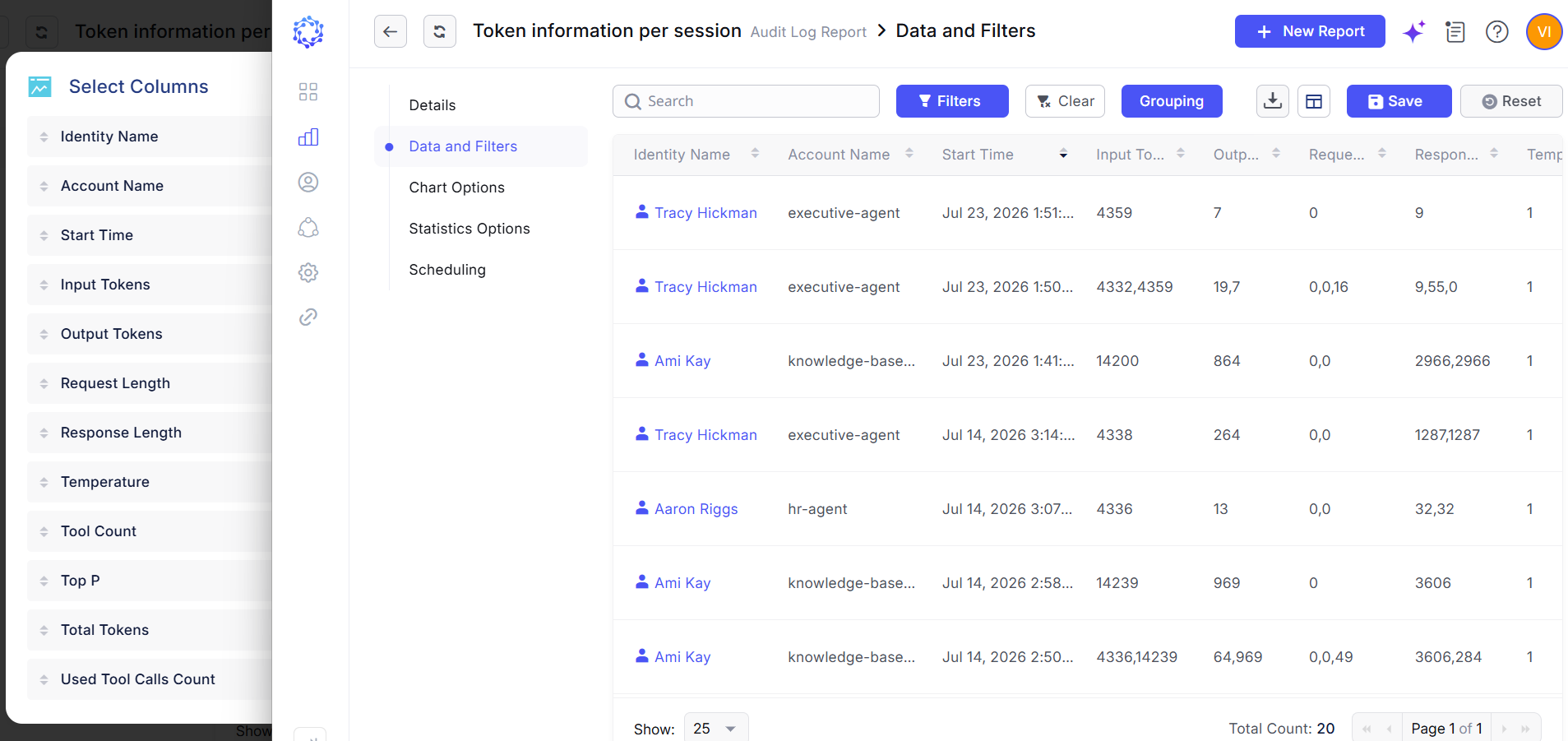The image size is (1568, 741).
Task: Sort by Output Tokens column
Action: pos(1276,154)
